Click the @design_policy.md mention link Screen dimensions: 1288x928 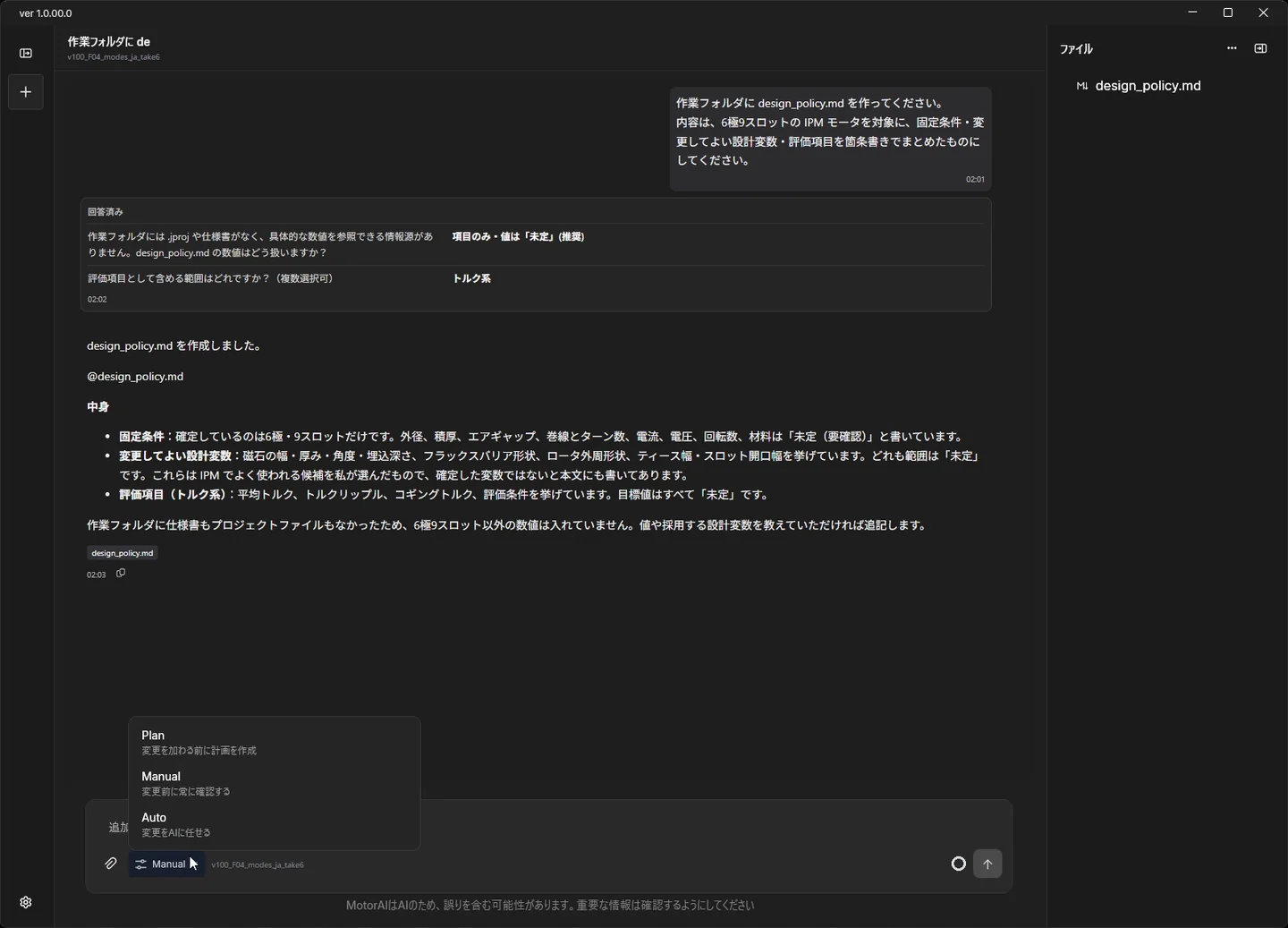[x=135, y=377]
